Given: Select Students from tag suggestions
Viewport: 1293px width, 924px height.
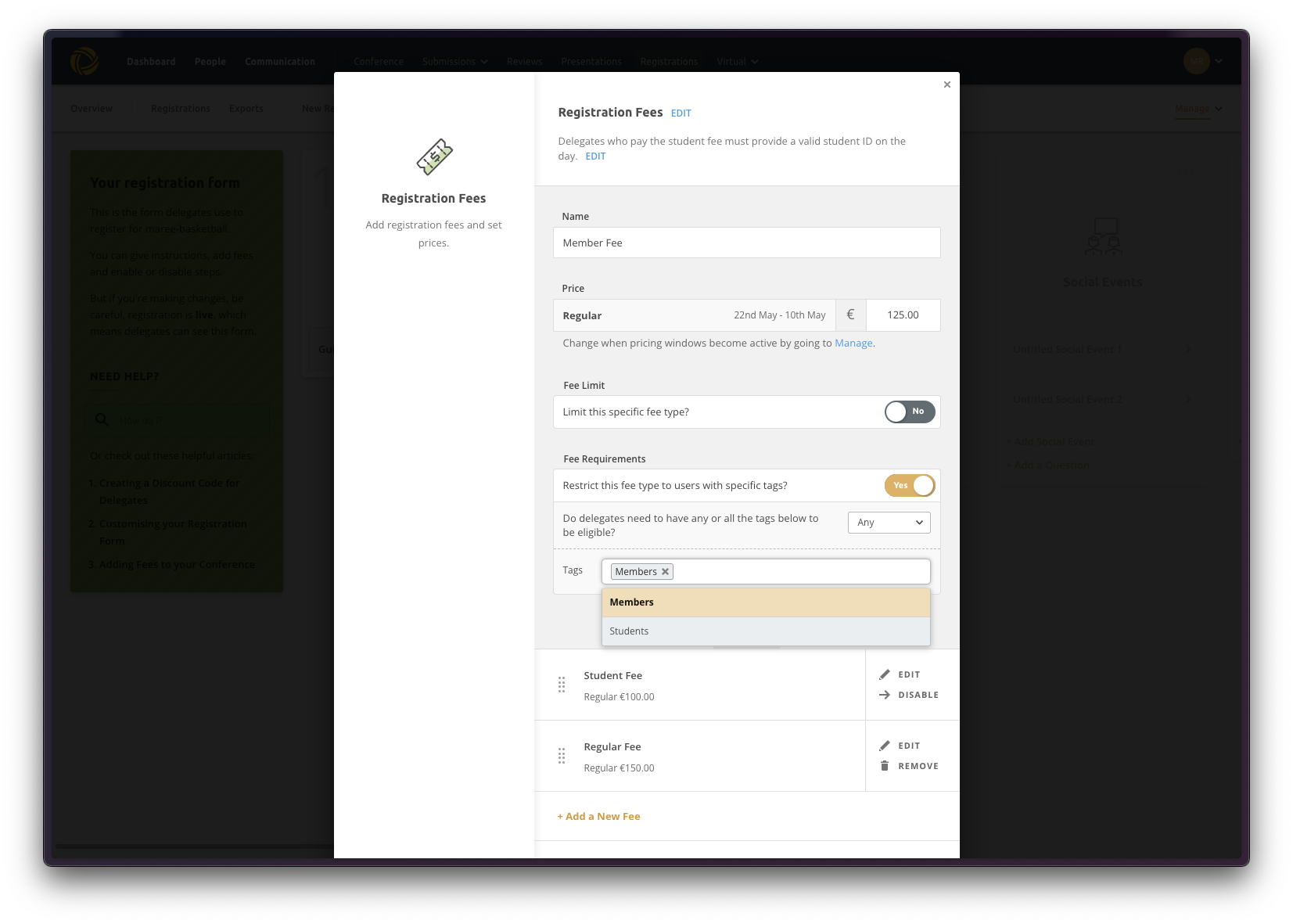Looking at the screenshot, I should coord(766,631).
